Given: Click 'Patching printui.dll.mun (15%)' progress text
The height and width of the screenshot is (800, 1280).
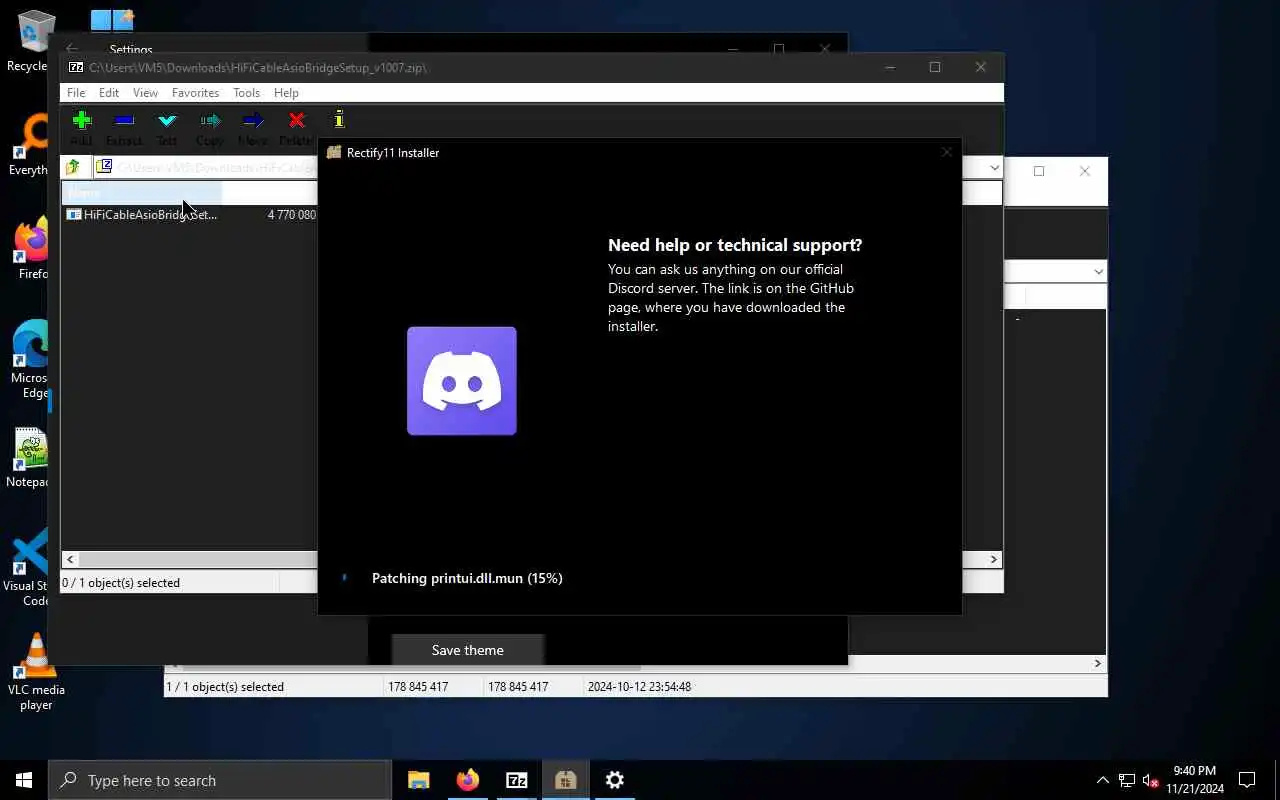Looking at the screenshot, I should point(467,578).
